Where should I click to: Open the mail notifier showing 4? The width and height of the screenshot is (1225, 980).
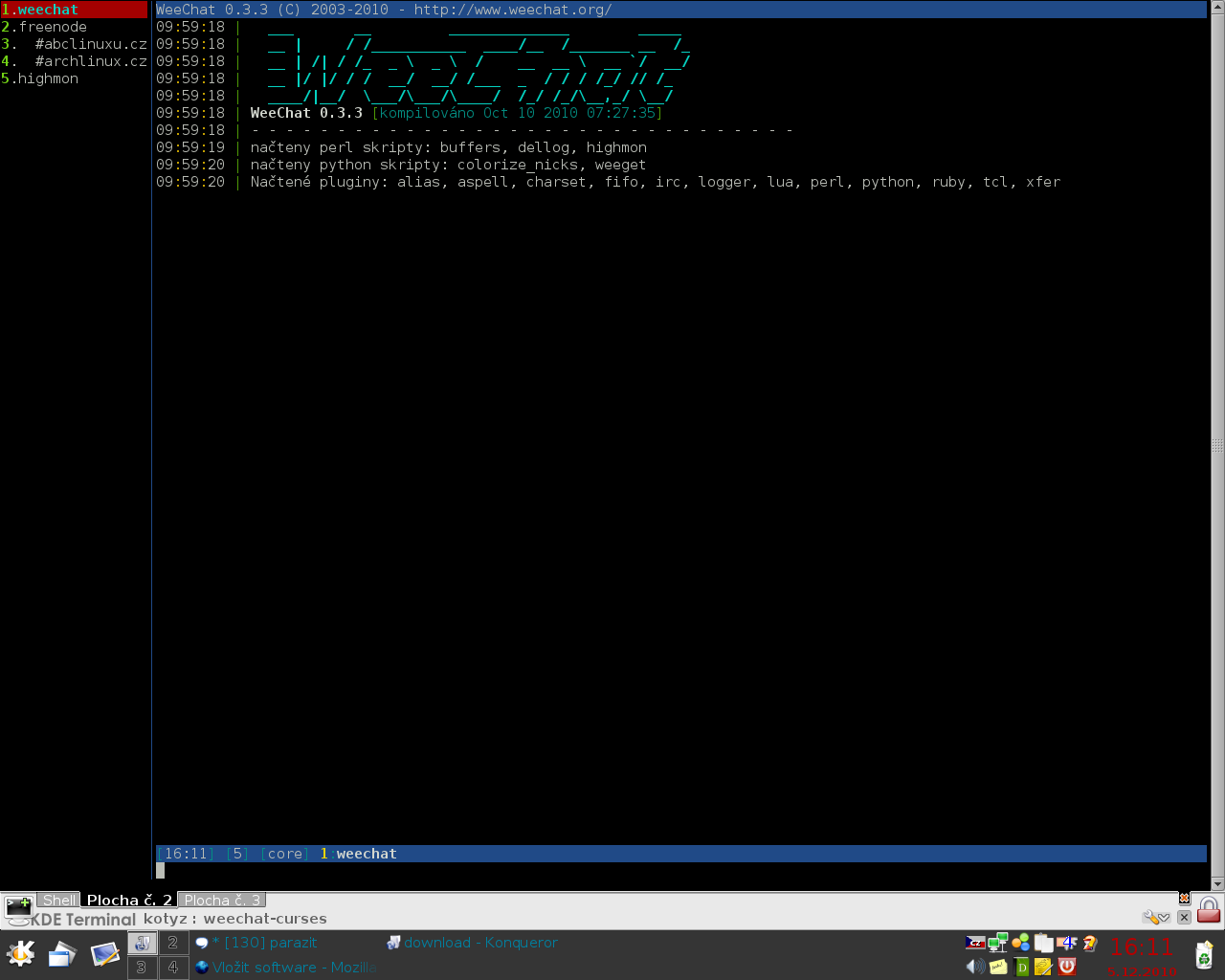coord(1066,943)
